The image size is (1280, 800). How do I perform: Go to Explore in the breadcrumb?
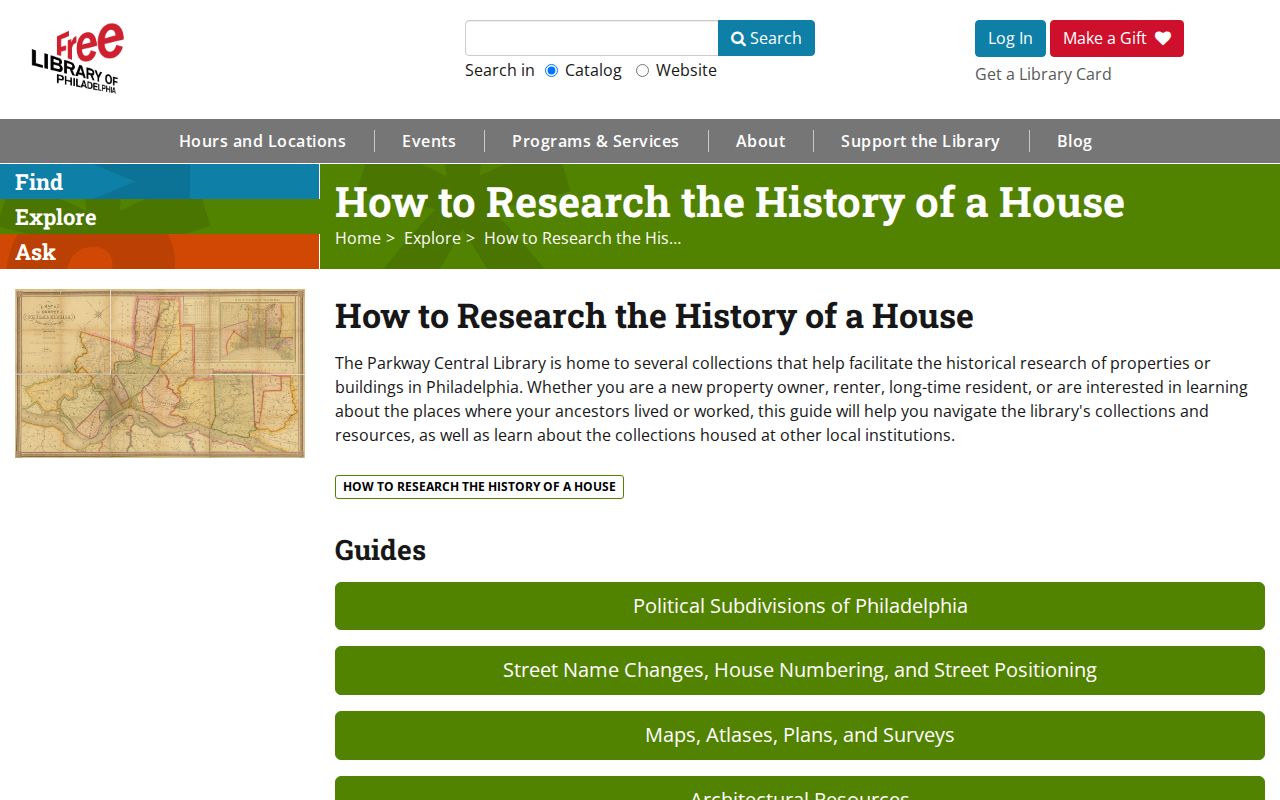click(432, 238)
